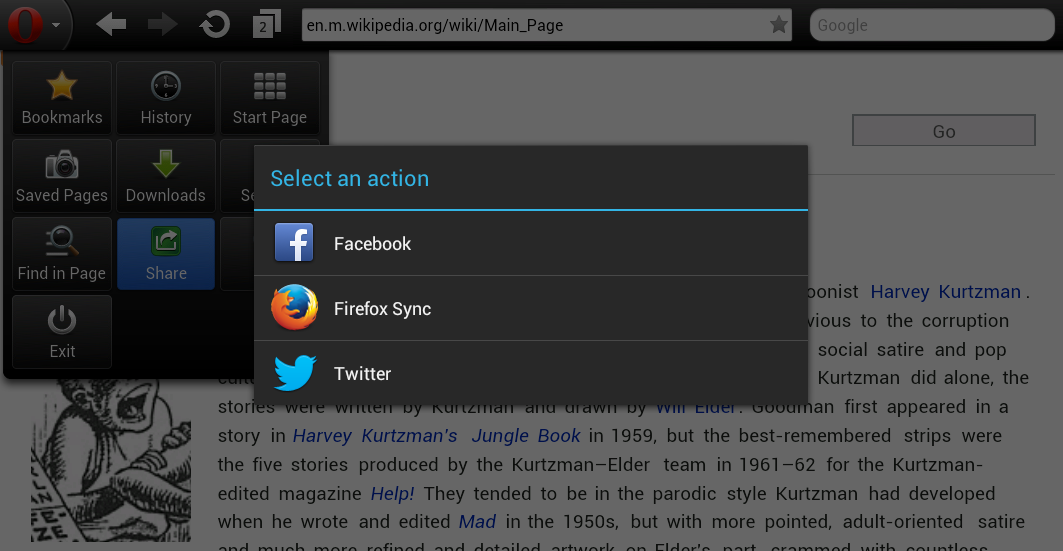Bookmark page with address bar star
Screen dimensions: 1063x551
pyautogui.click(x=778, y=25)
